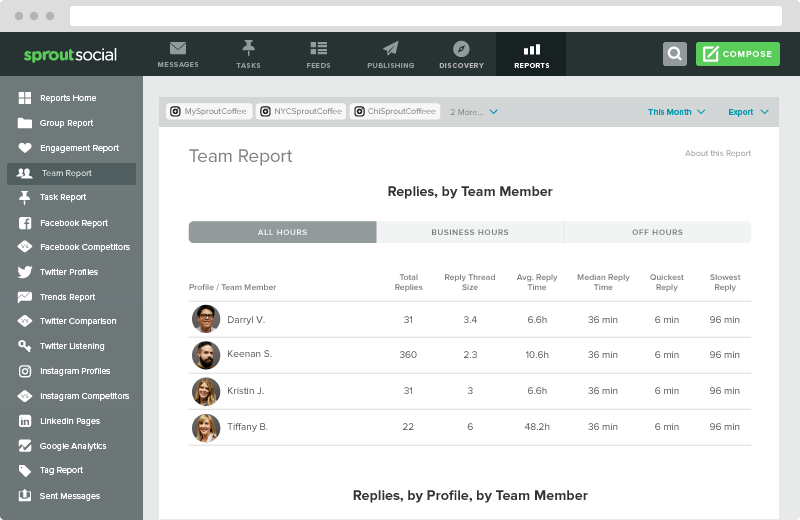Select Twitter Profiles in sidebar
The height and width of the screenshot is (520, 800).
[69, 272]
